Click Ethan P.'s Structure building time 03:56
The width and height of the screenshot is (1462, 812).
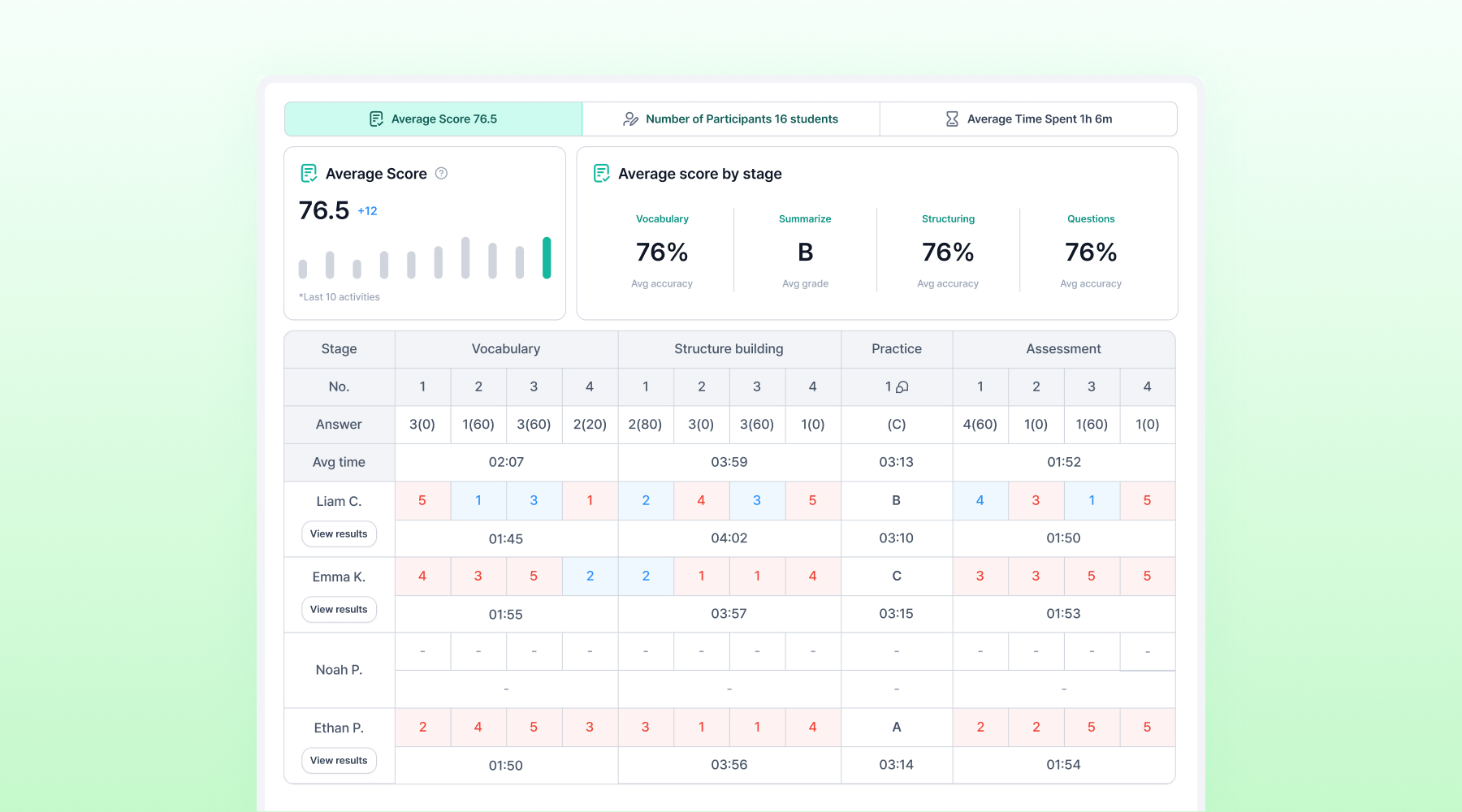729,765
